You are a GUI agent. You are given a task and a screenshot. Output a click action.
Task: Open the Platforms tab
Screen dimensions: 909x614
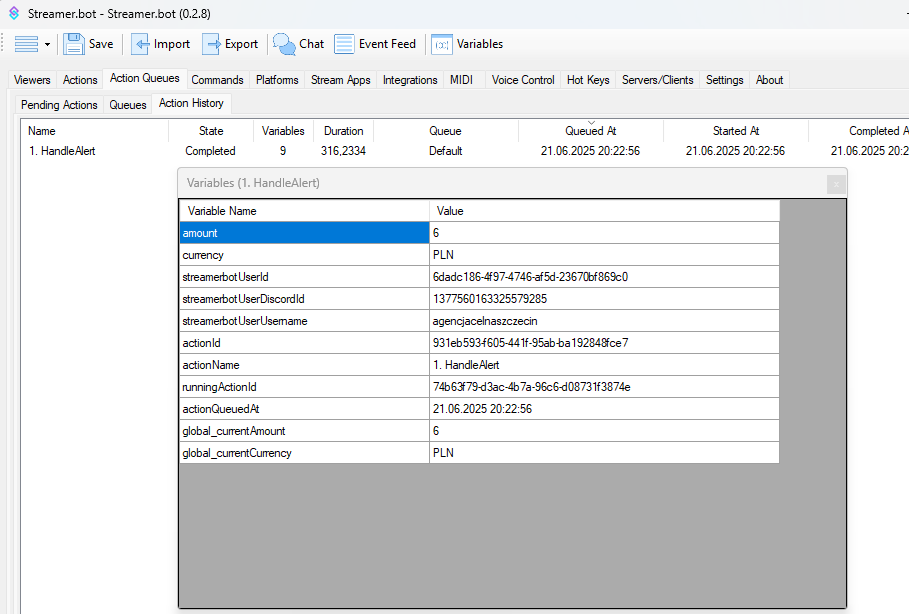coord(277,80)
